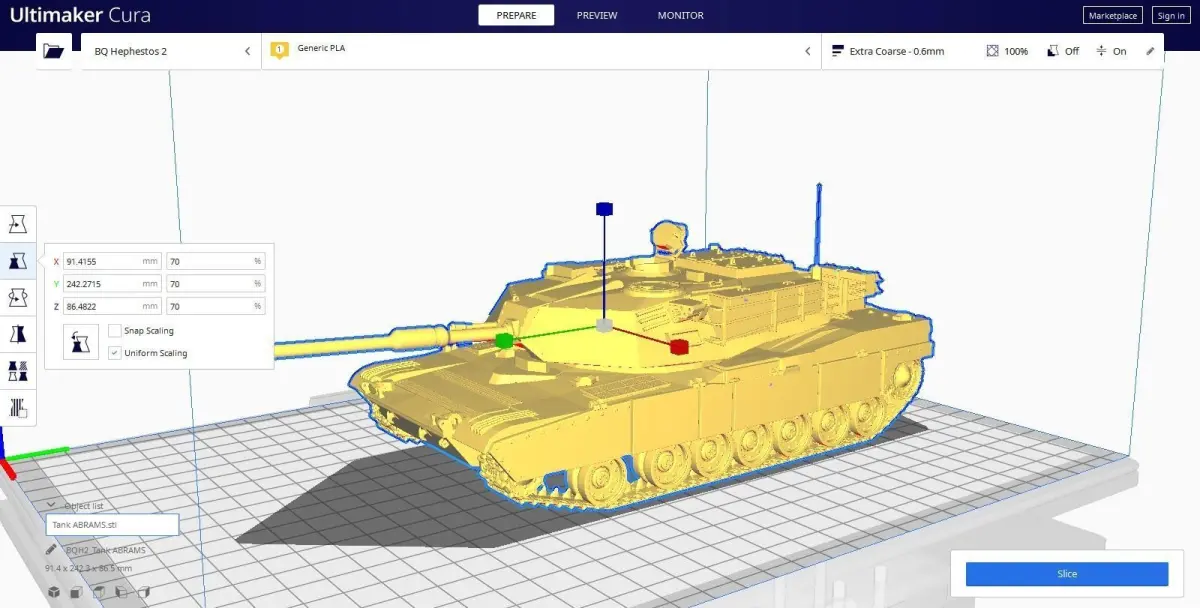Click the Sign in button
This screenshot has width=1200, height=608.
point(1171,16)
